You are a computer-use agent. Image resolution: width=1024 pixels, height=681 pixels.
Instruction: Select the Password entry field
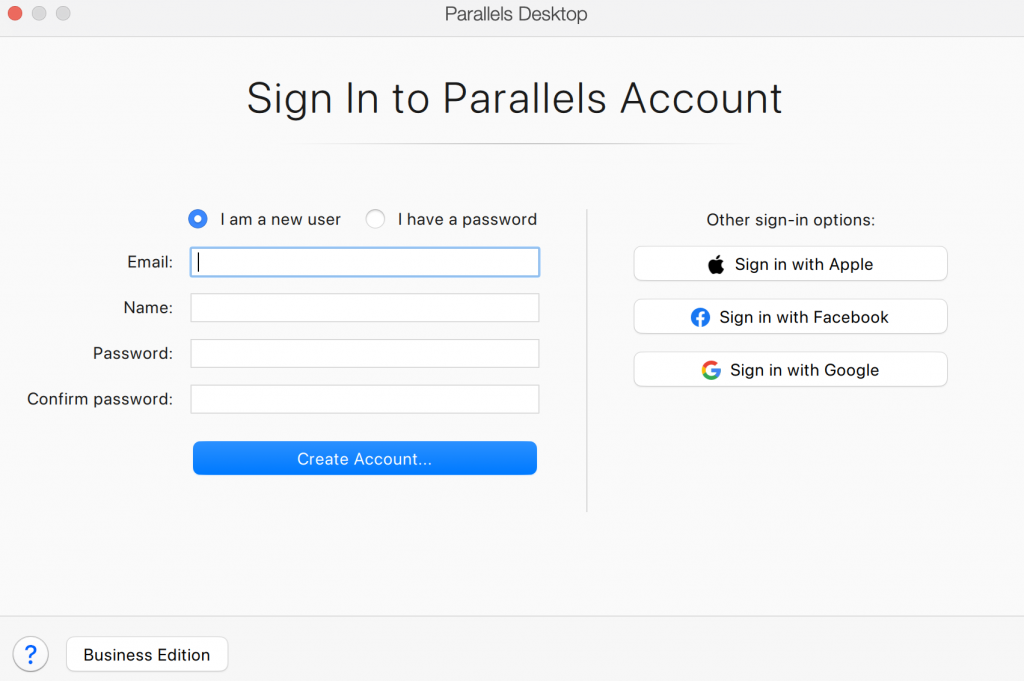coord(365,353)
